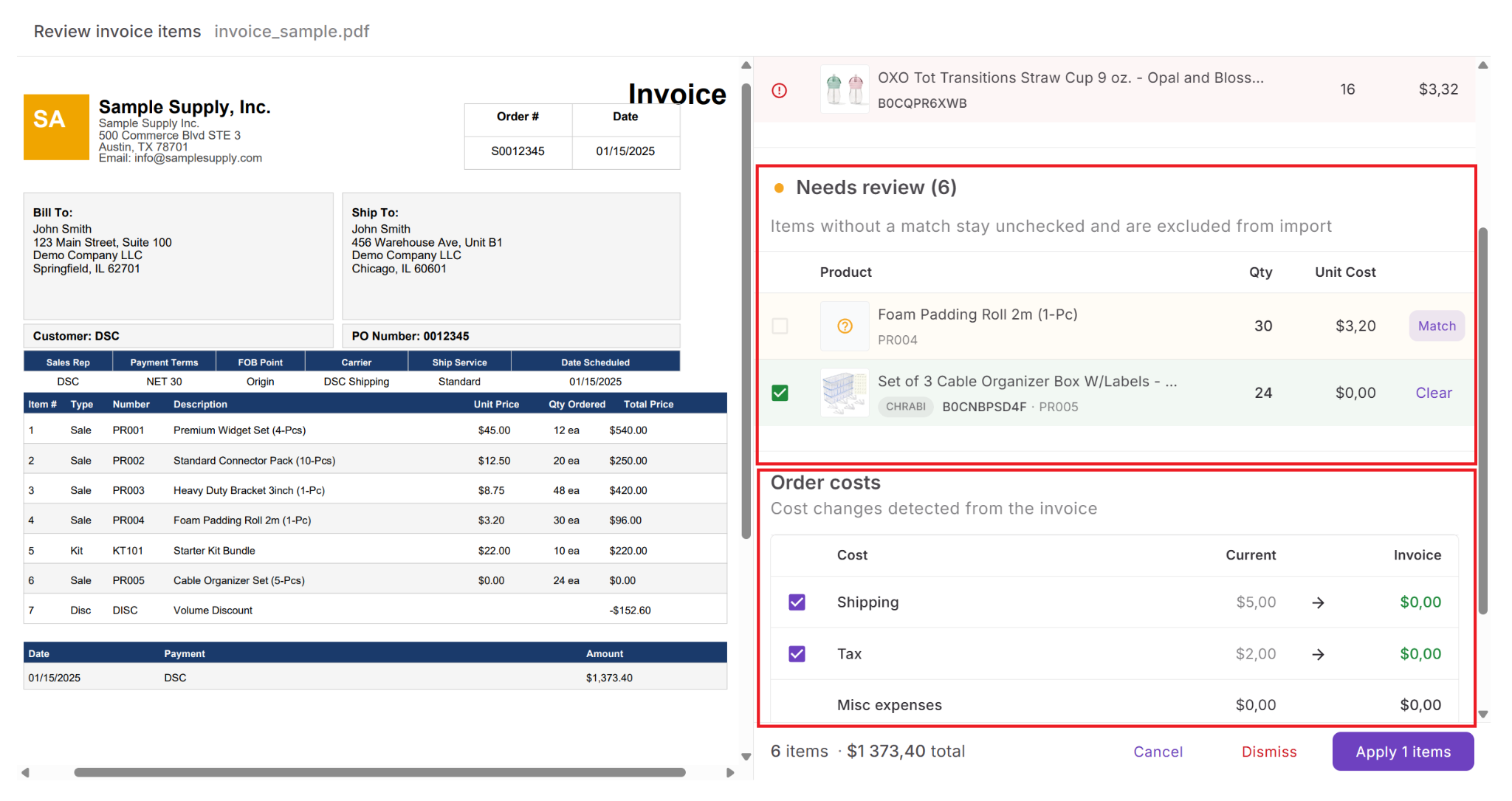The image size is (1512, 801).
Task: Click Clear link for Cable Organizer Box
Action: point(1433,393)
